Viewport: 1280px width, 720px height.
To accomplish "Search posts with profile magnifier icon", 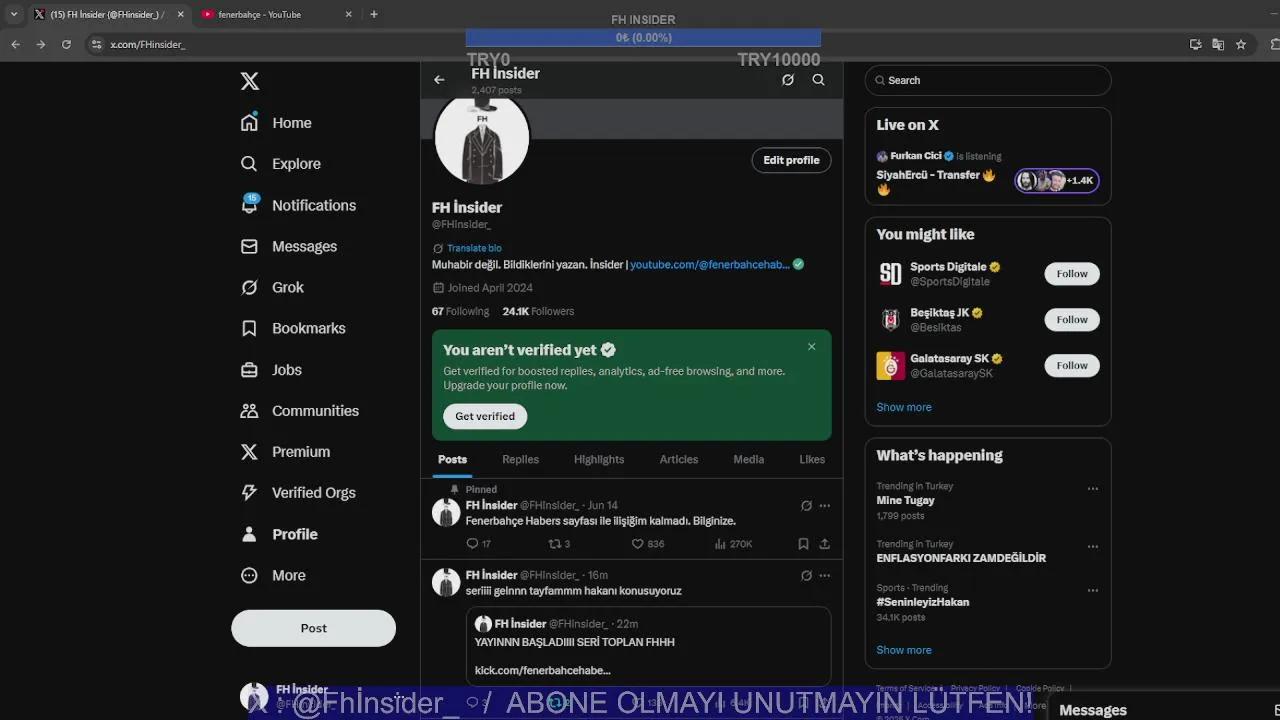I will [818, 80].
